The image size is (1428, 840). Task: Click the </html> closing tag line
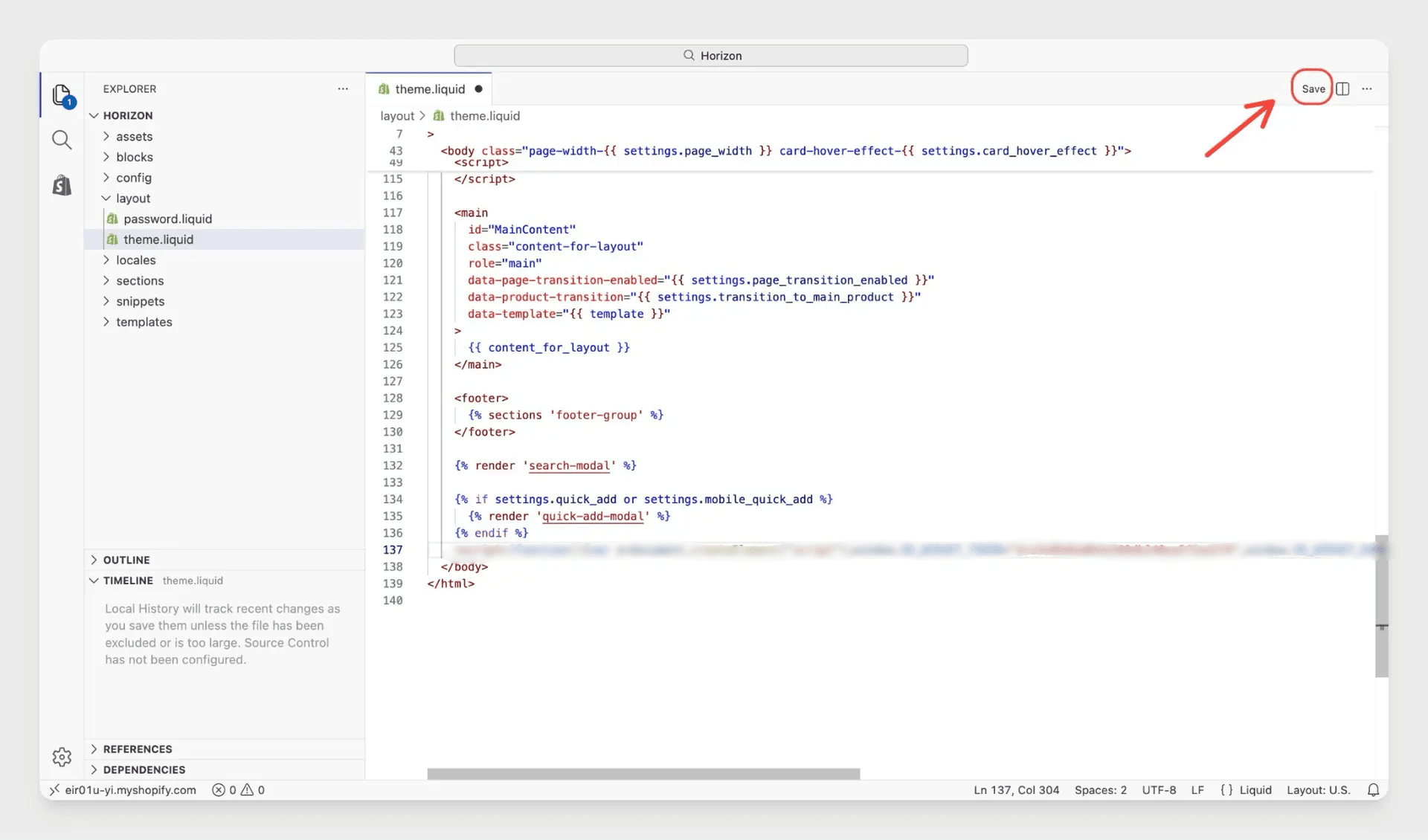[x=451, y=584]
